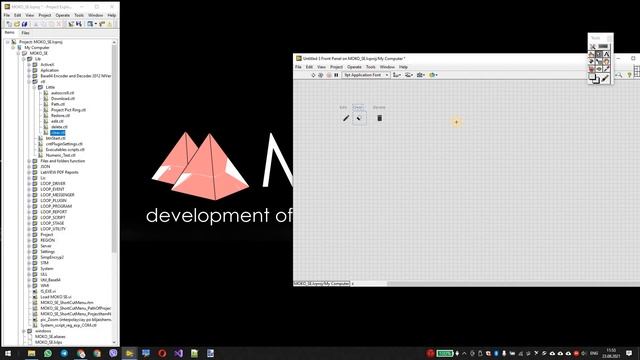The height and width of the screenshot is (360, 640).
Task: Open the Windows Start menu
Action: 8,353
